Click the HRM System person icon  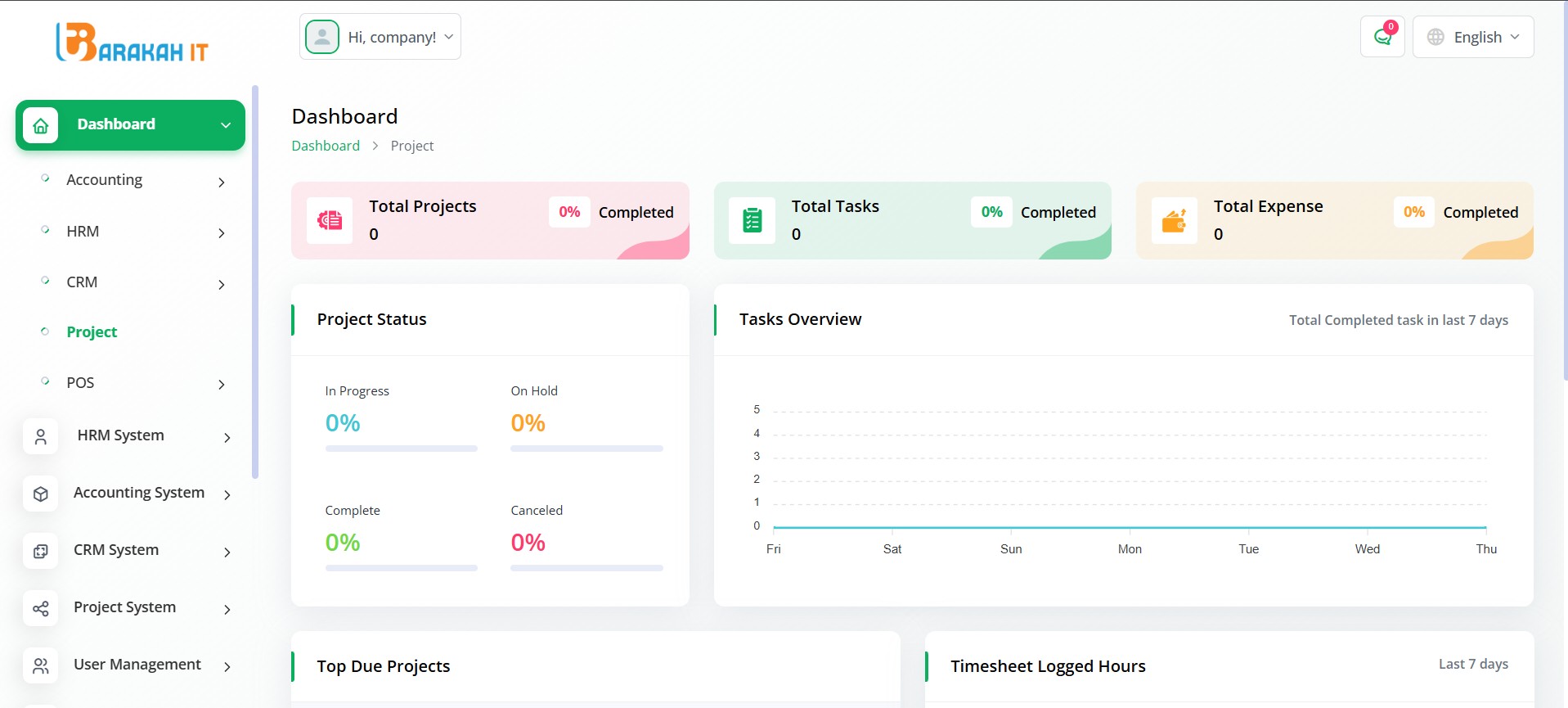41,437
